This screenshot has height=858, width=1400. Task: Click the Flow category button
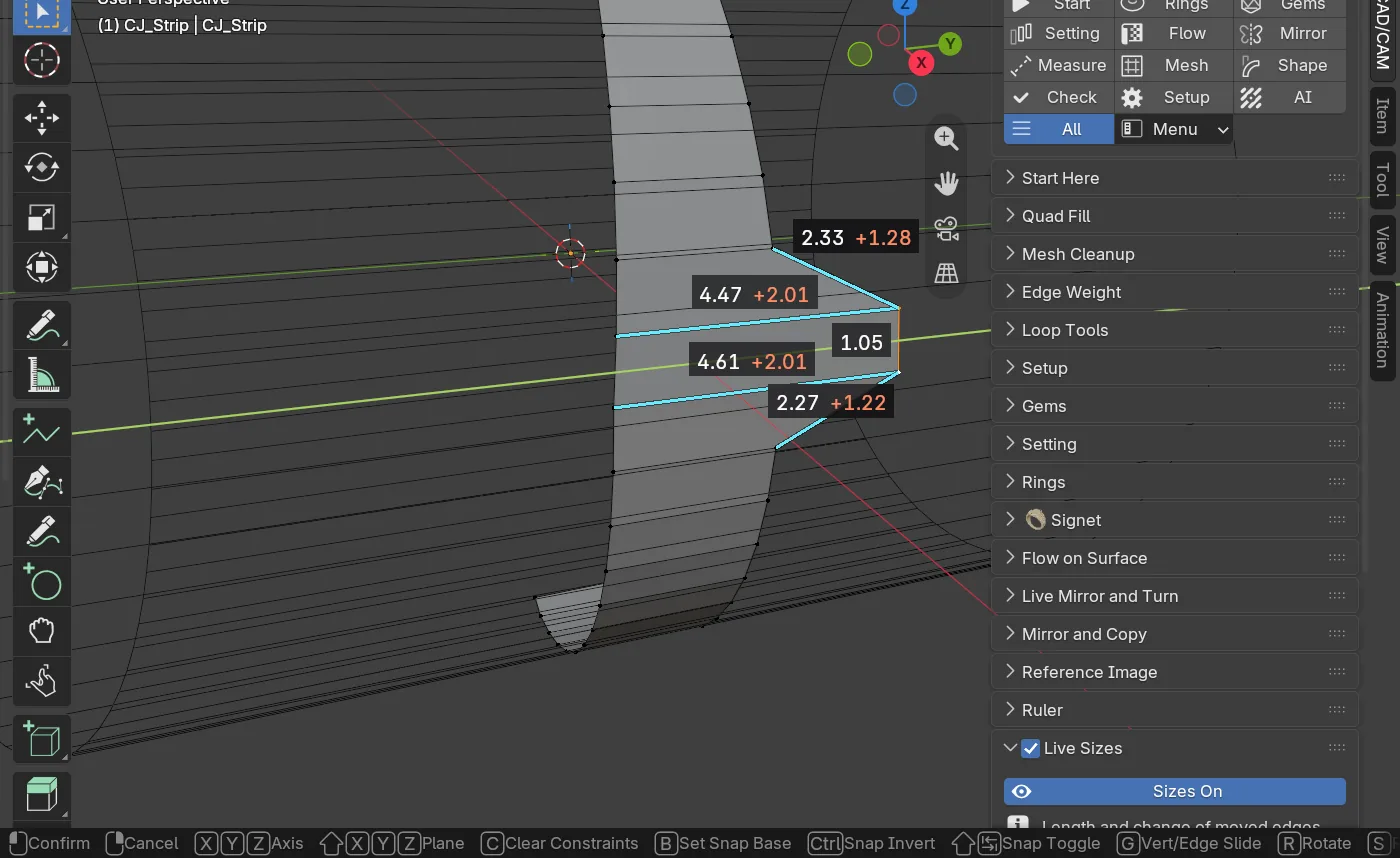click(1174, 33)
